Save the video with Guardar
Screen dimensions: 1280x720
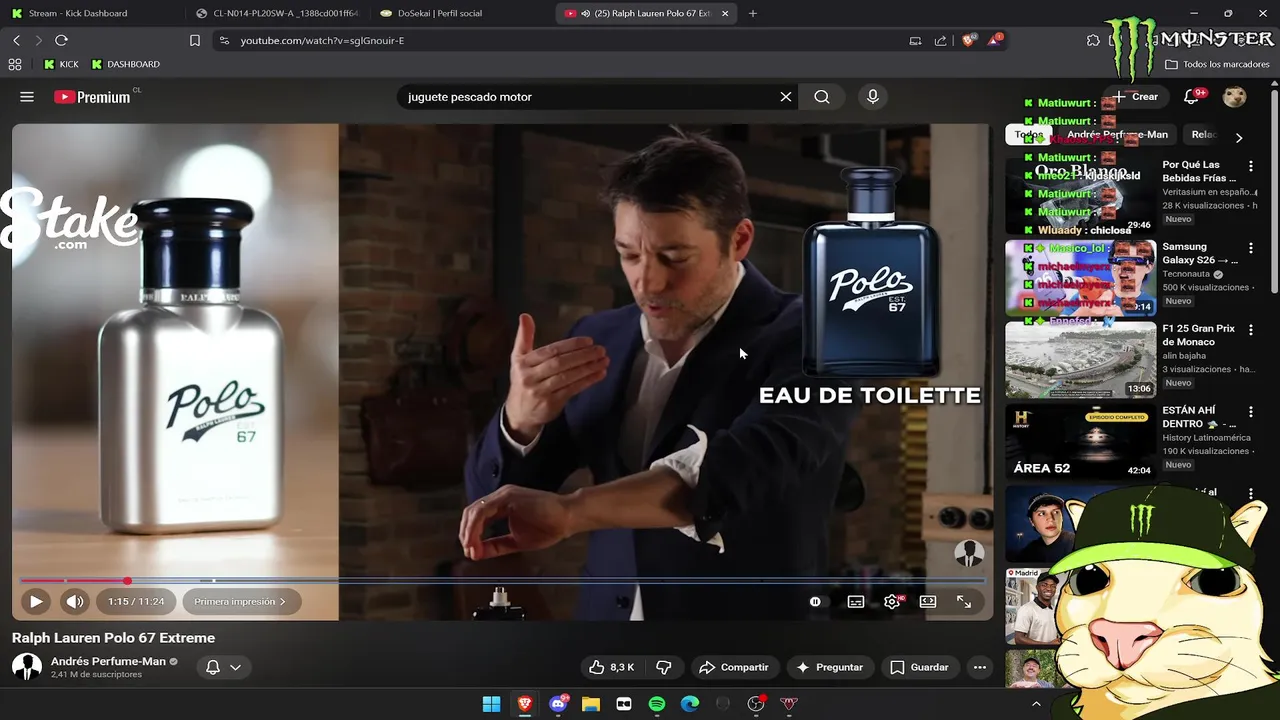click(x=919, y=667)
